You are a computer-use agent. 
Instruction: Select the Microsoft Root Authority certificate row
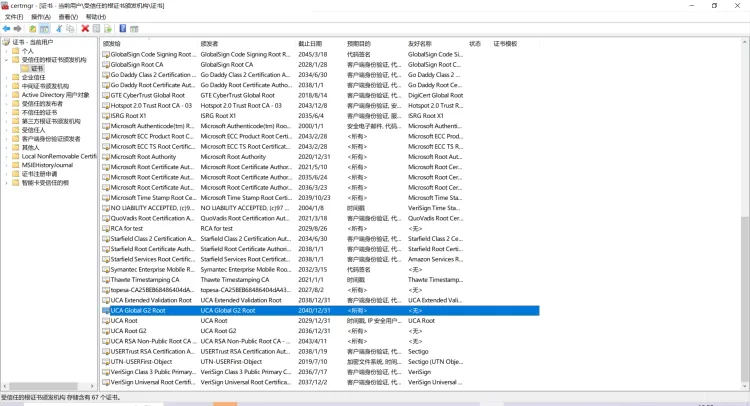[x=143, y=157]
